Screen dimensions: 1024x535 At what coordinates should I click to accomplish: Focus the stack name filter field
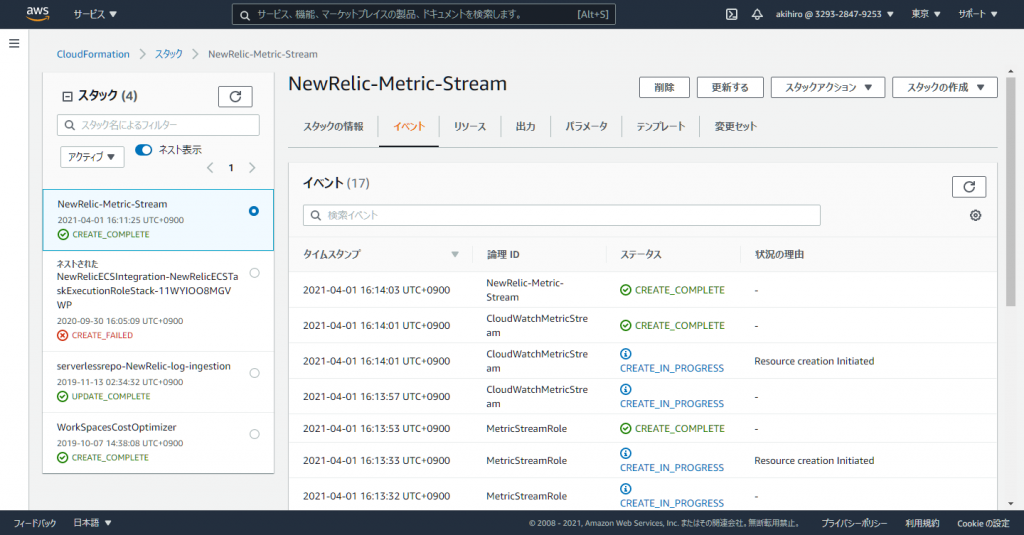158,125
